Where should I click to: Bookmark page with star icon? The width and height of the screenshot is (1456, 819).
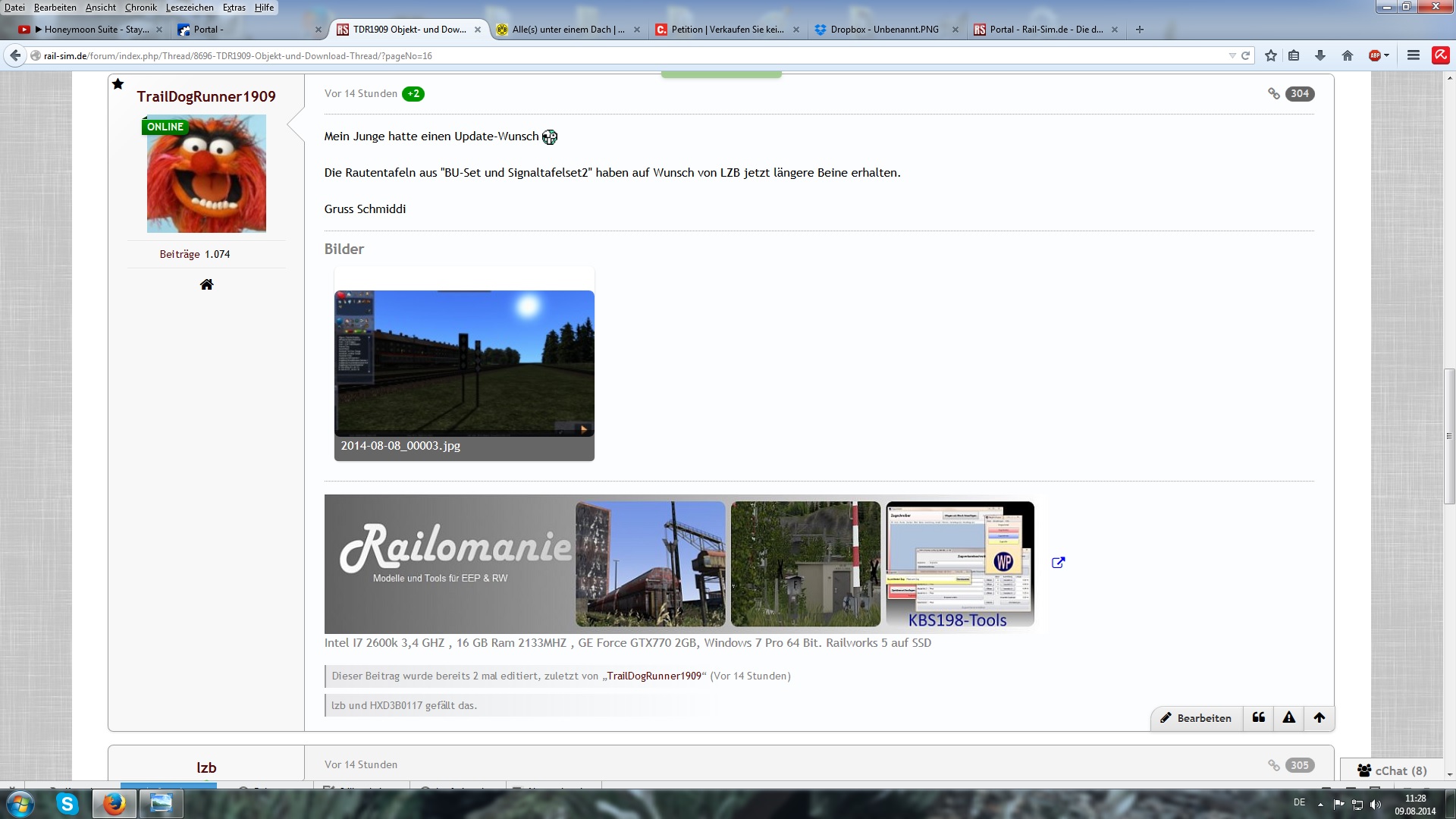pos(1271,55)
